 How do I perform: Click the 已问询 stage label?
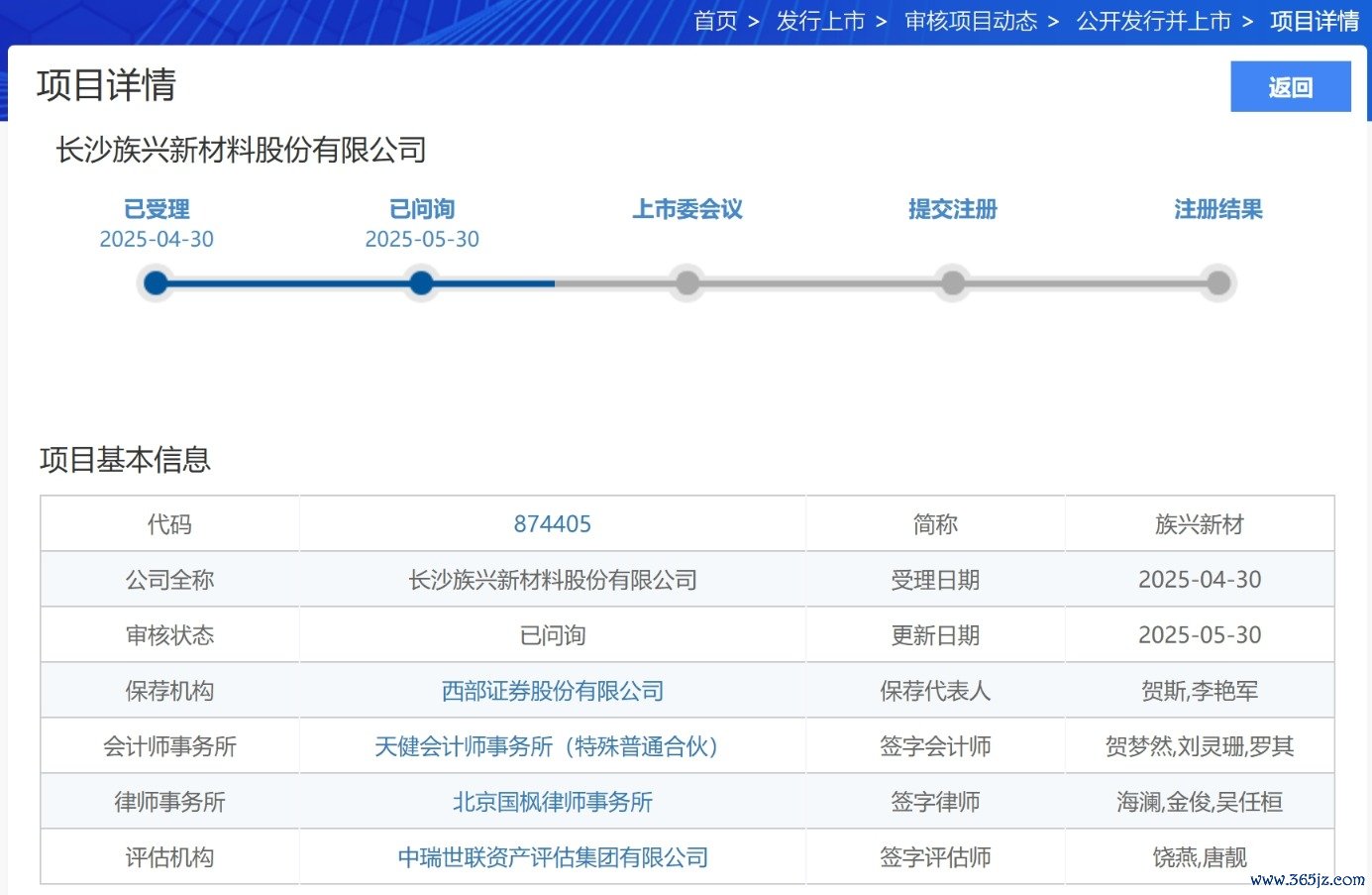[421, 209]
